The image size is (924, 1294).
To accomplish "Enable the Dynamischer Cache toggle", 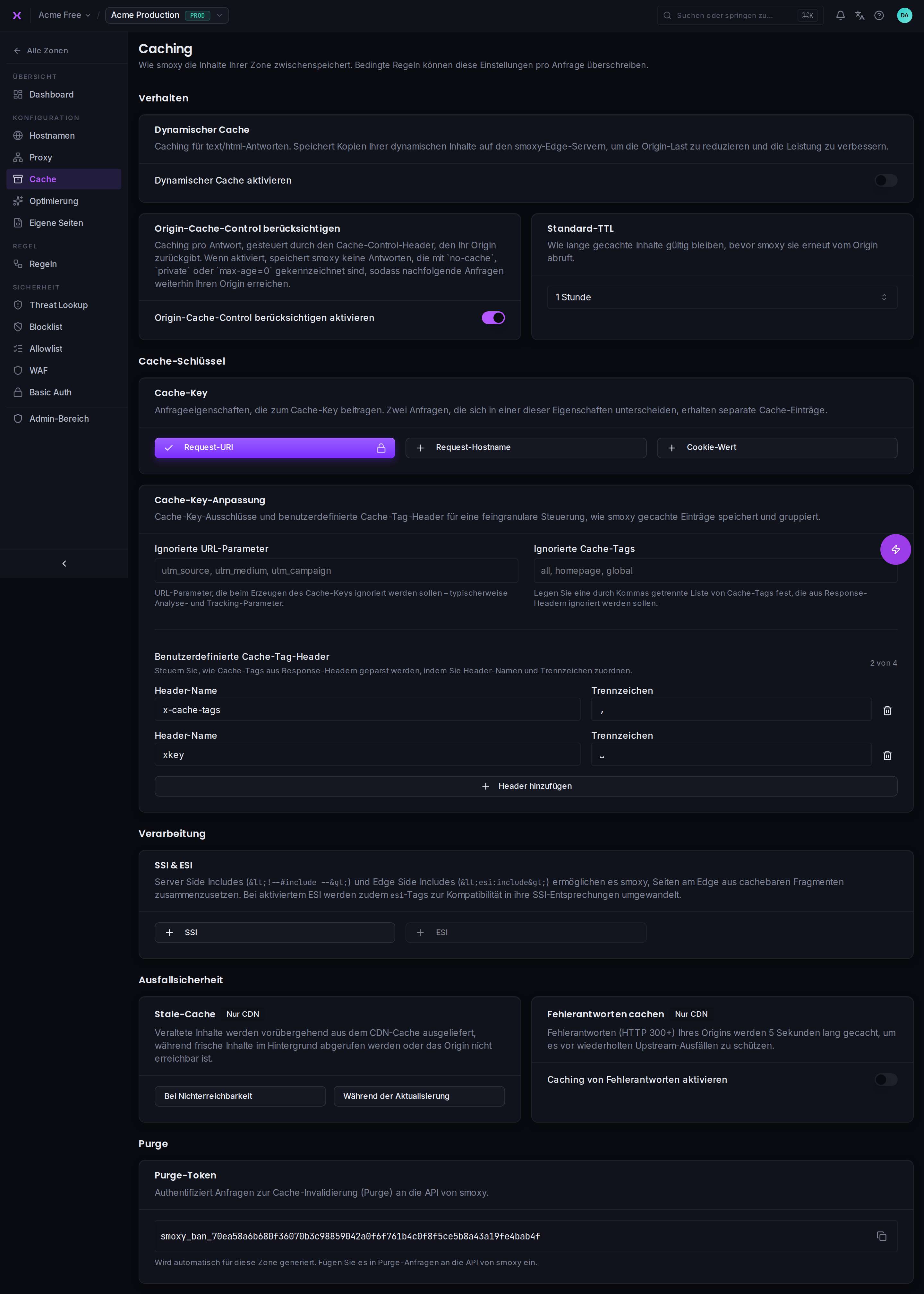I will [x=885, y=180].
